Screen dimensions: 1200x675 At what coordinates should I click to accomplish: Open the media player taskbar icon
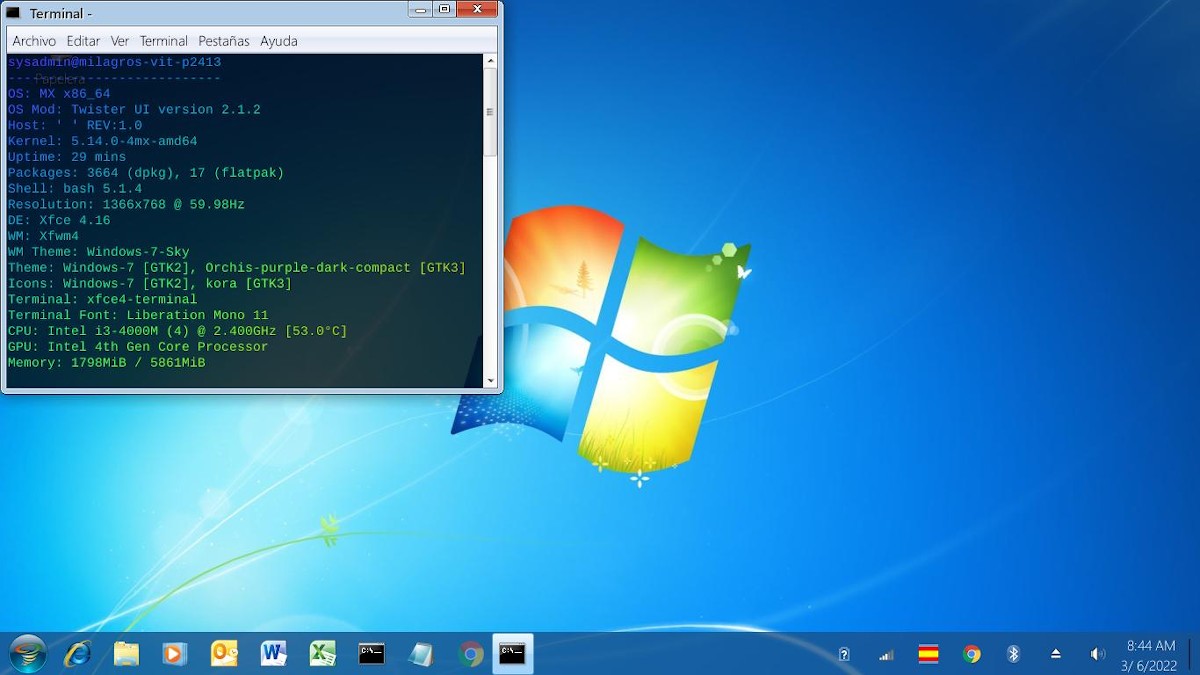(x=174, y=654)
